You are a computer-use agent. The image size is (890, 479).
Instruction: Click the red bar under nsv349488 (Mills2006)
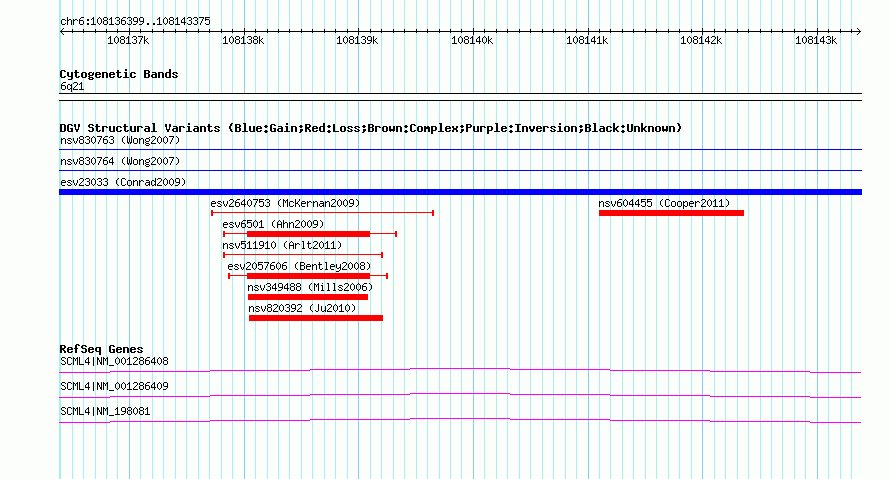click(308, 297)
